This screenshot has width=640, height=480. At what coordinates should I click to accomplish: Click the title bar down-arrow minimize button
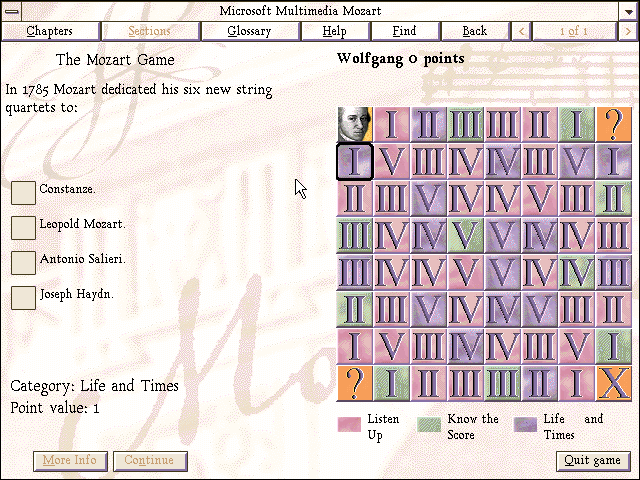tap(628, 11)
